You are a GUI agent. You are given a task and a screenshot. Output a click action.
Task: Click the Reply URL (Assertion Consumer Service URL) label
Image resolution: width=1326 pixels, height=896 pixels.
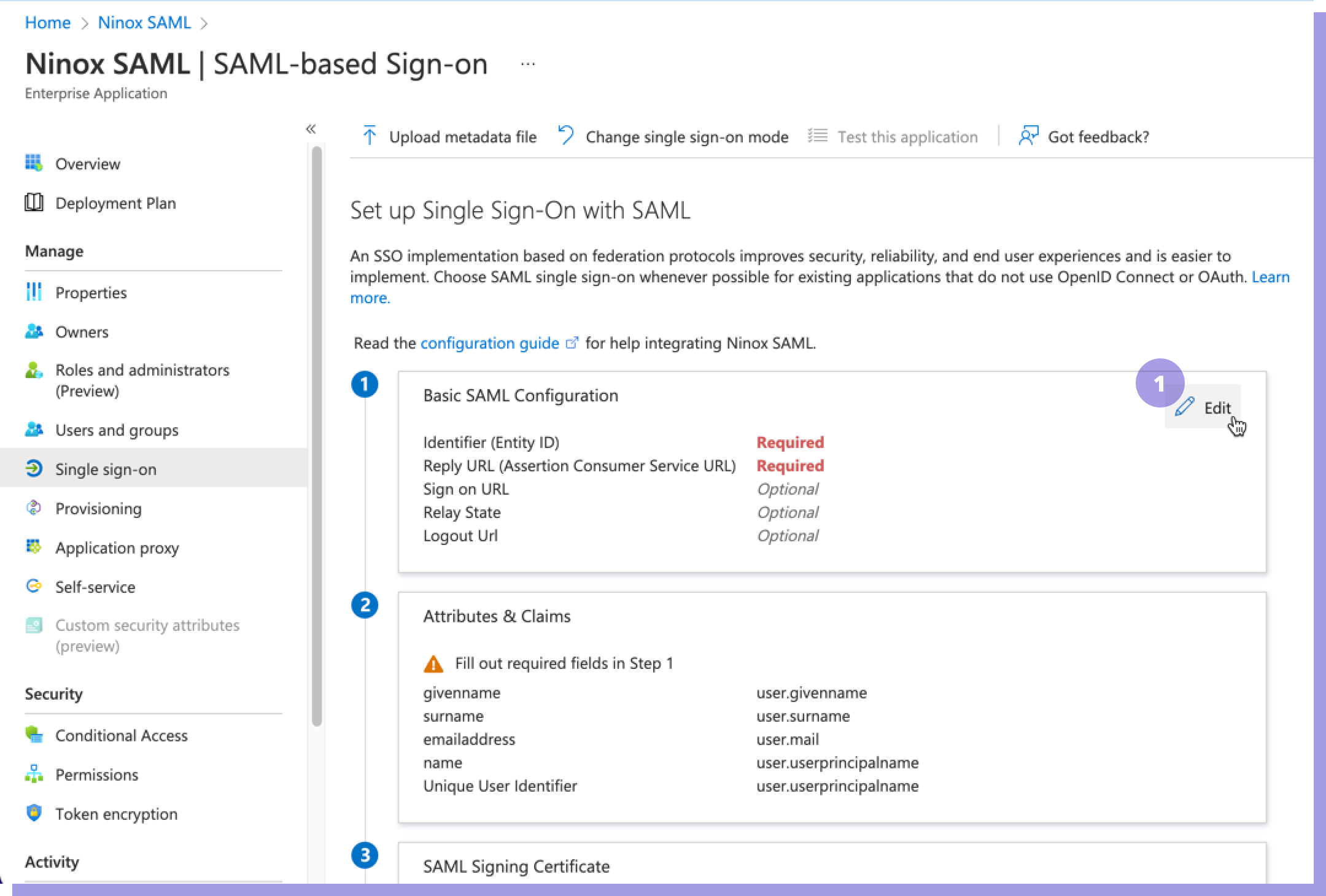pos(580,466)
